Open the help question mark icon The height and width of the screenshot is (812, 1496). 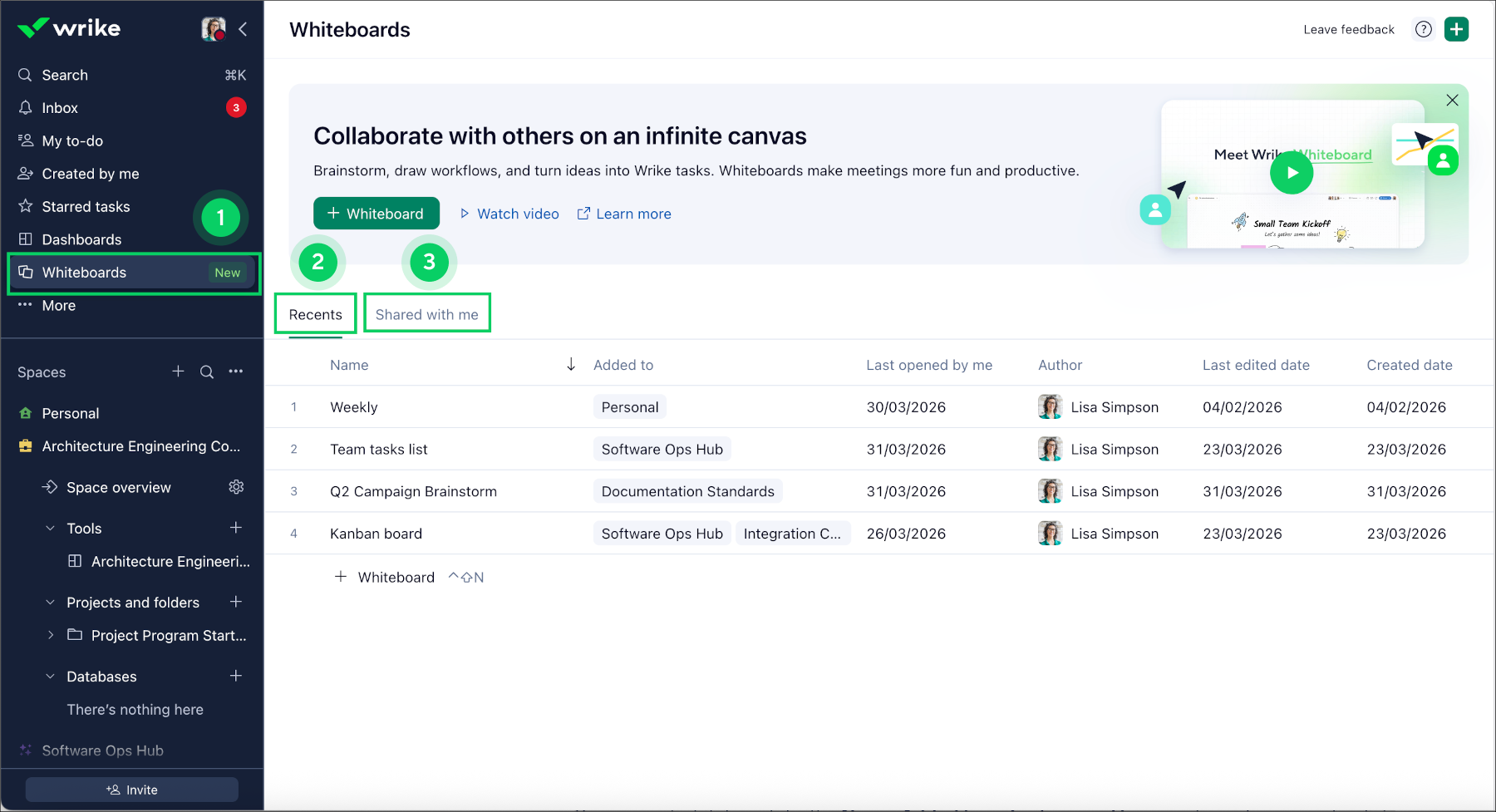coord(1424,29)
